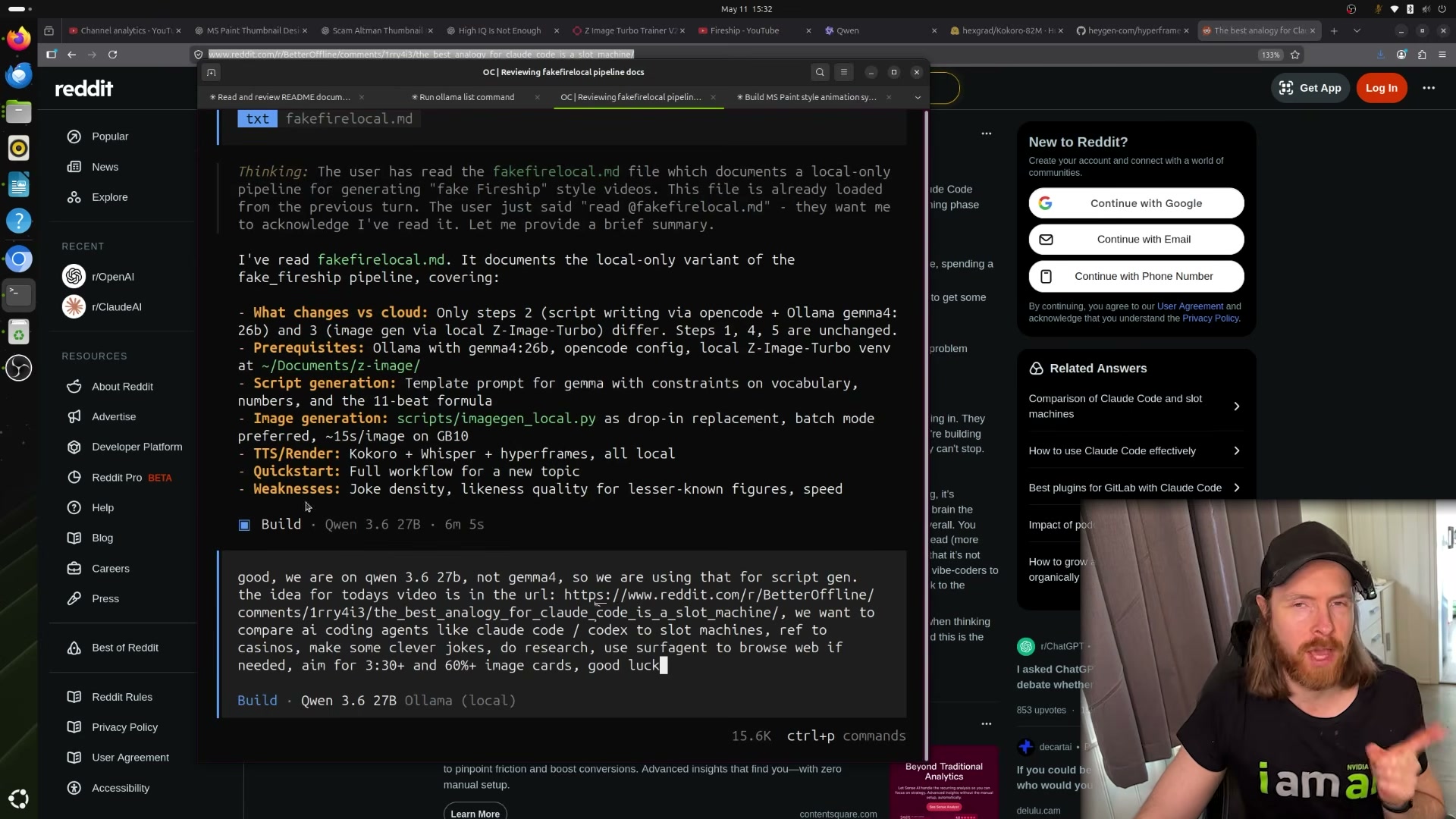Close the 'Scam Altman Thumbnail' browser tab
1456x819 pixels.
[x=430, y=31]
